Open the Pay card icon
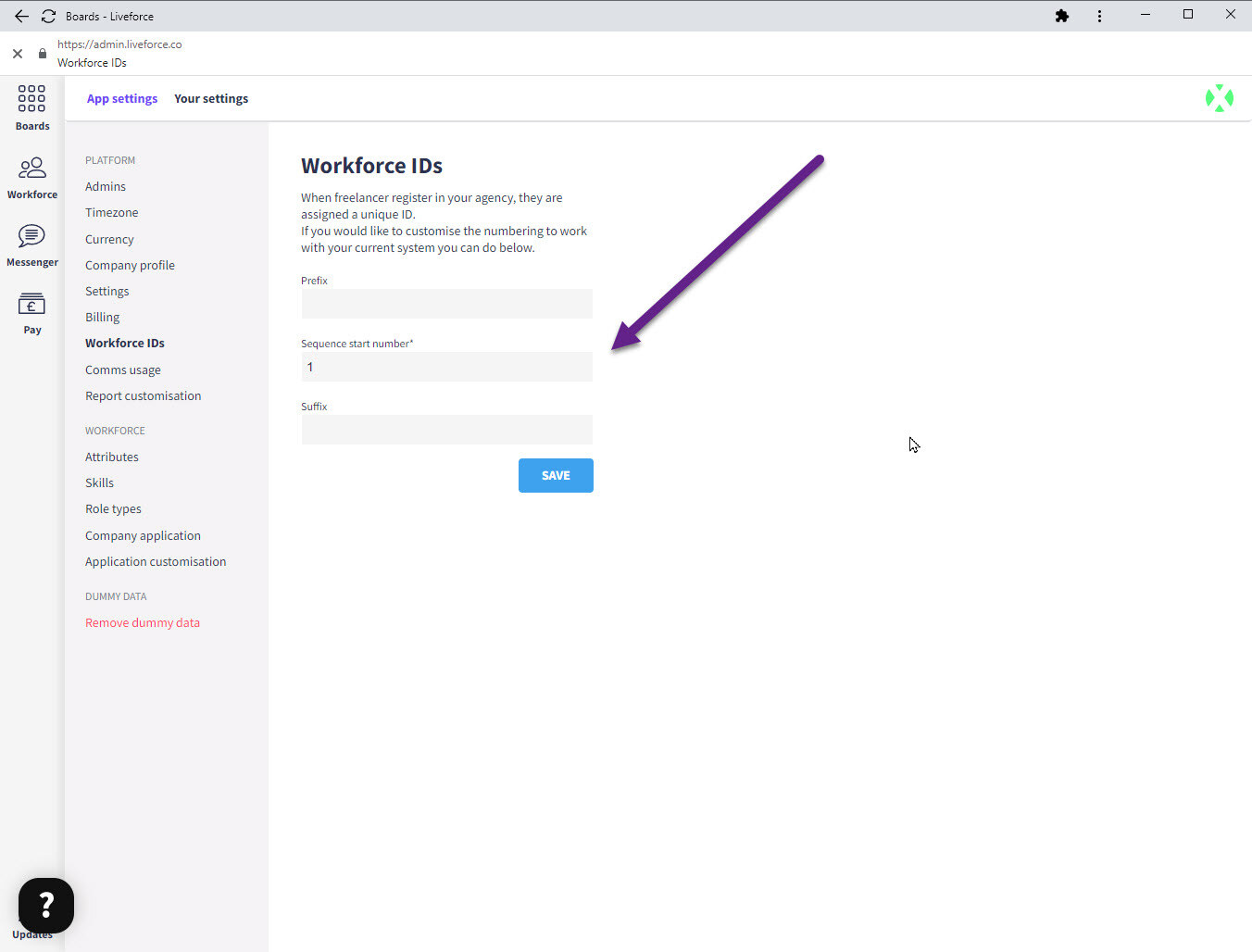 31,305
